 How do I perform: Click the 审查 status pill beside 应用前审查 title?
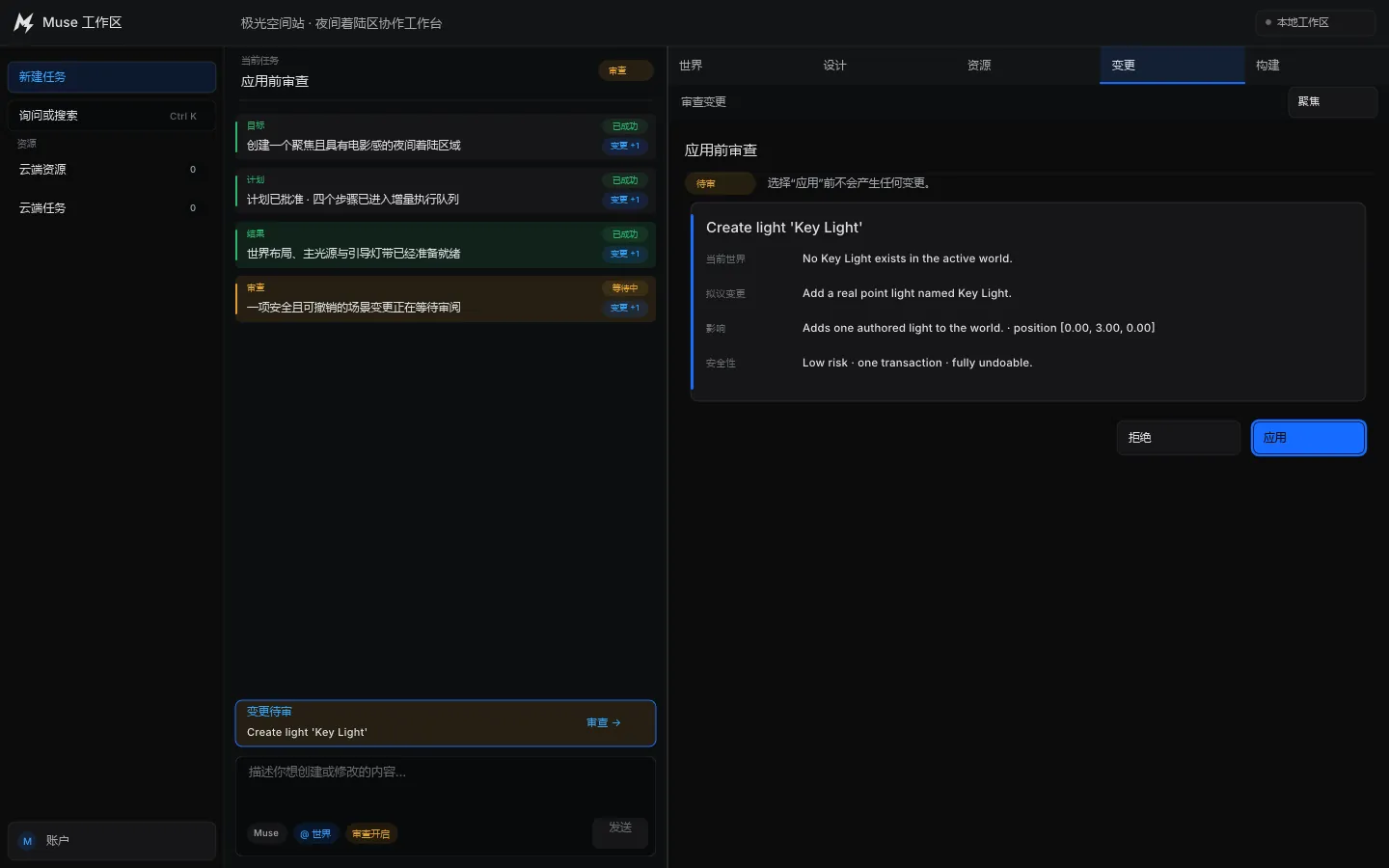pos(625,70)
